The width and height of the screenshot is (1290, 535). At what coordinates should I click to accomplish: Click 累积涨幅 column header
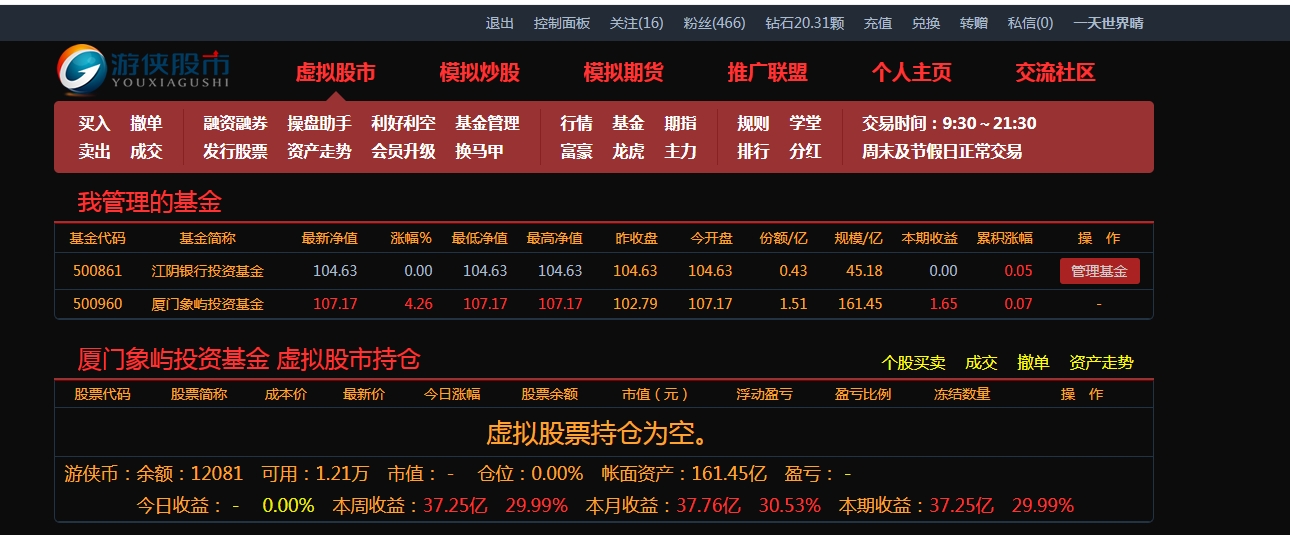click(1005, 239)
